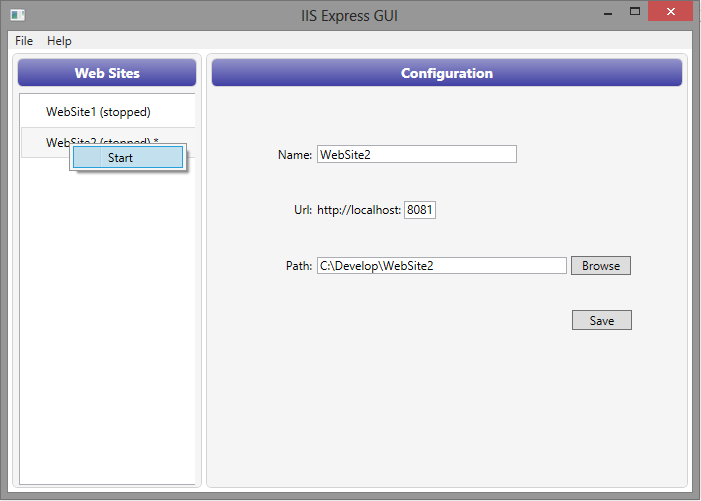Choose Start in the context menu
The width and height of the screenshot is (701, 501).
point(128,157)
